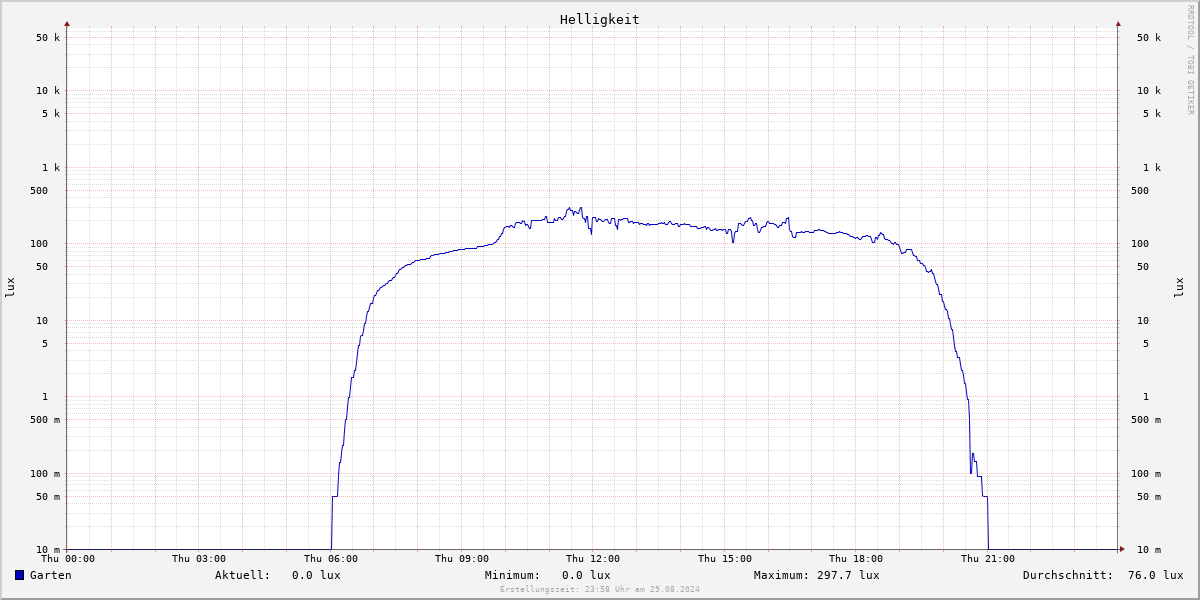Click the Thu 18:00 time axis label
Image resolution: width=1200 pixels, height=600 pixels.
[x=856, y=559]
